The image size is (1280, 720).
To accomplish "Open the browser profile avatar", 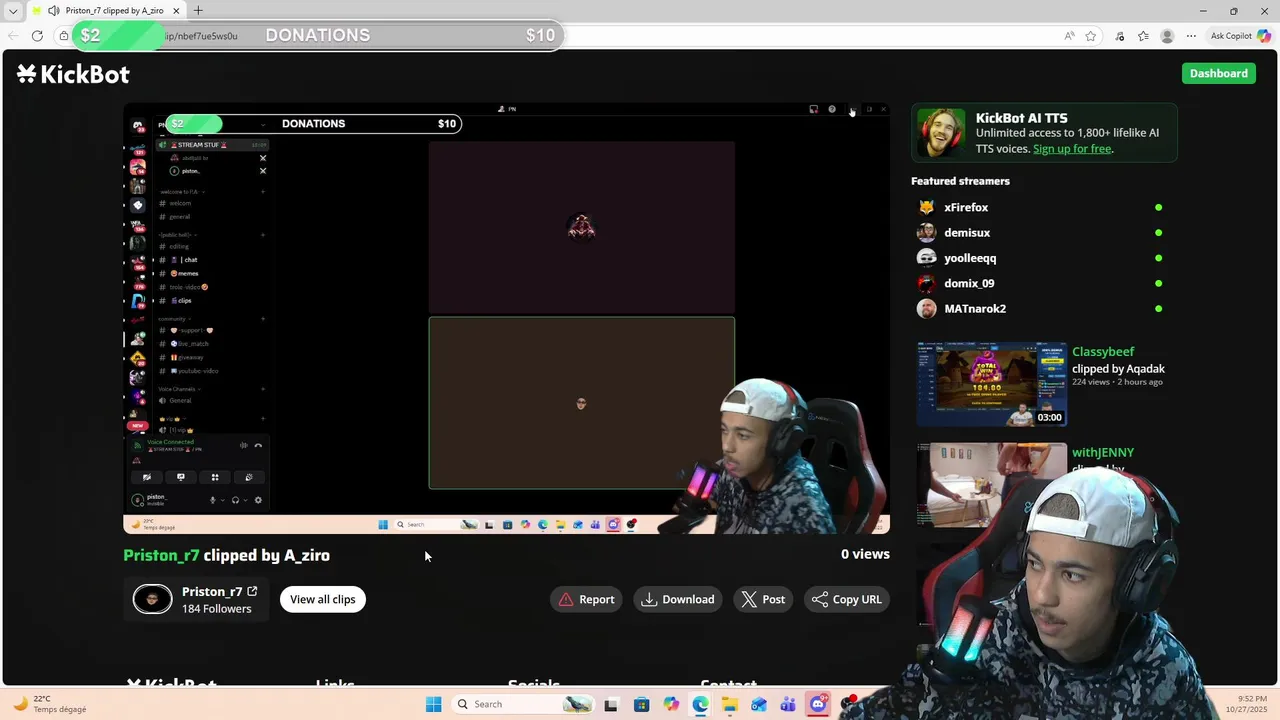I will tap(1167, 36).
